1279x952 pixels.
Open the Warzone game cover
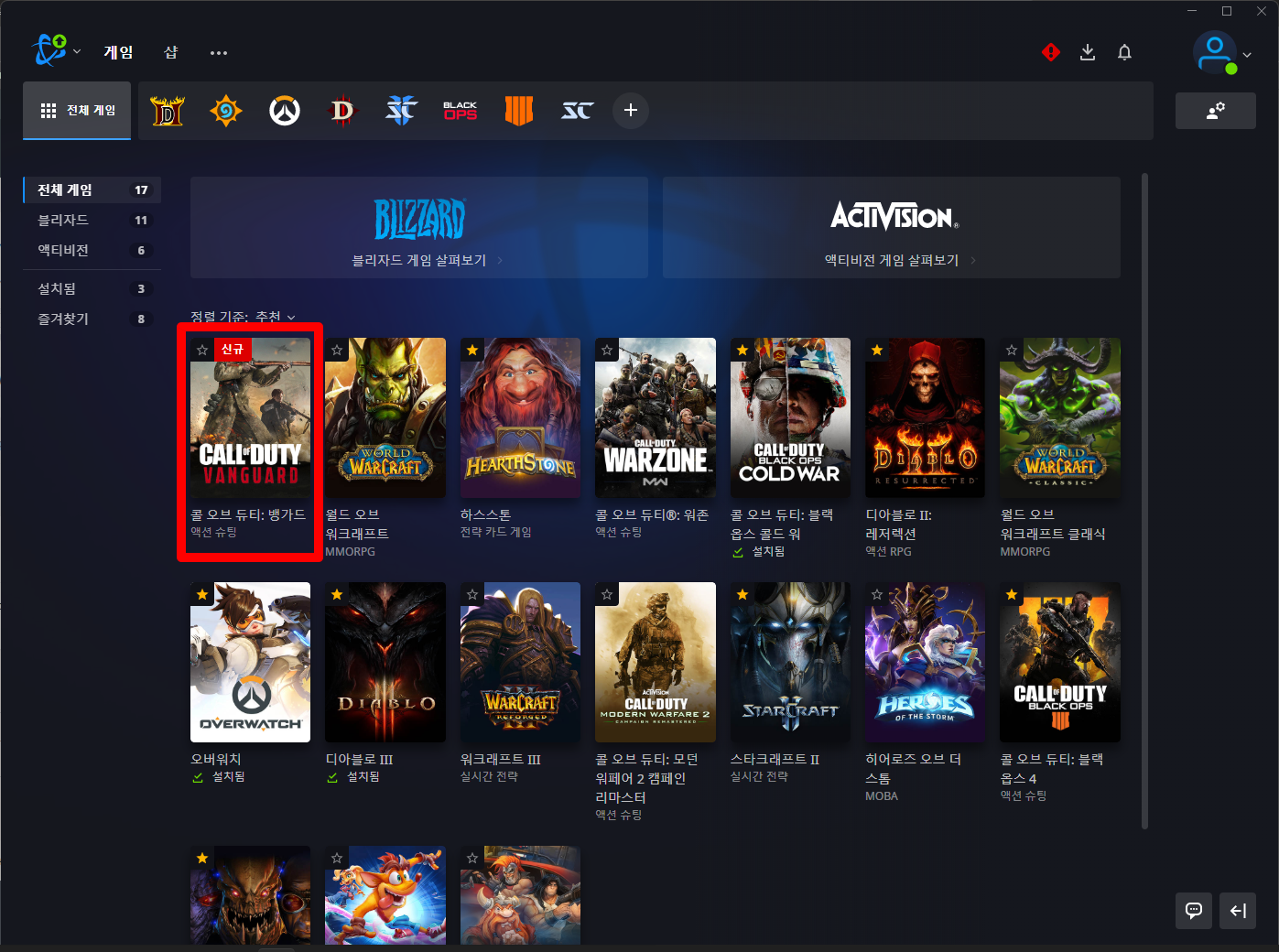click(656, 417)
